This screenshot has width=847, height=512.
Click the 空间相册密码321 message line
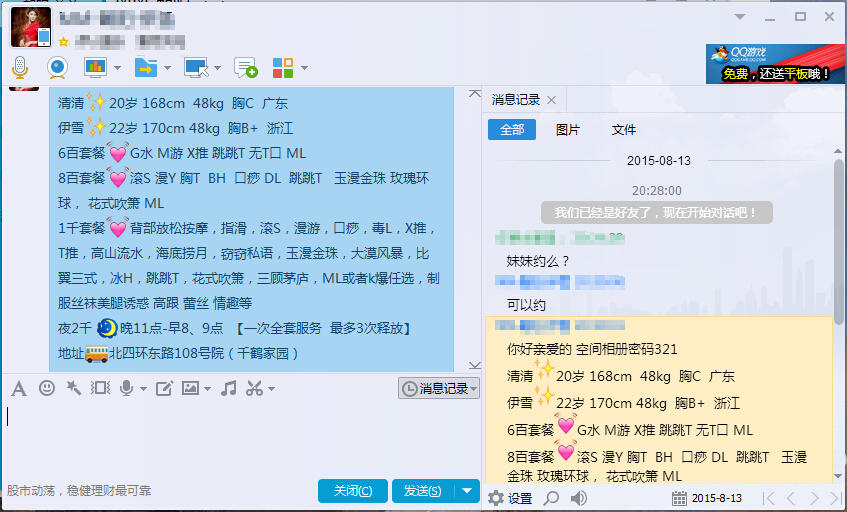click(592, 349)
